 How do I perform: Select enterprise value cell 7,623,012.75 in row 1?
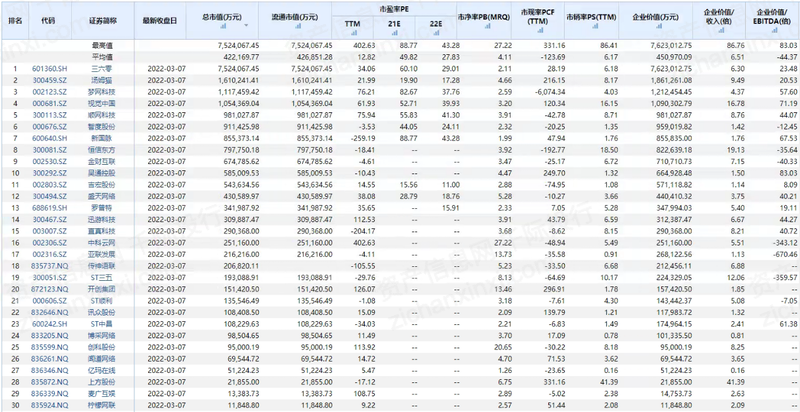671,68
